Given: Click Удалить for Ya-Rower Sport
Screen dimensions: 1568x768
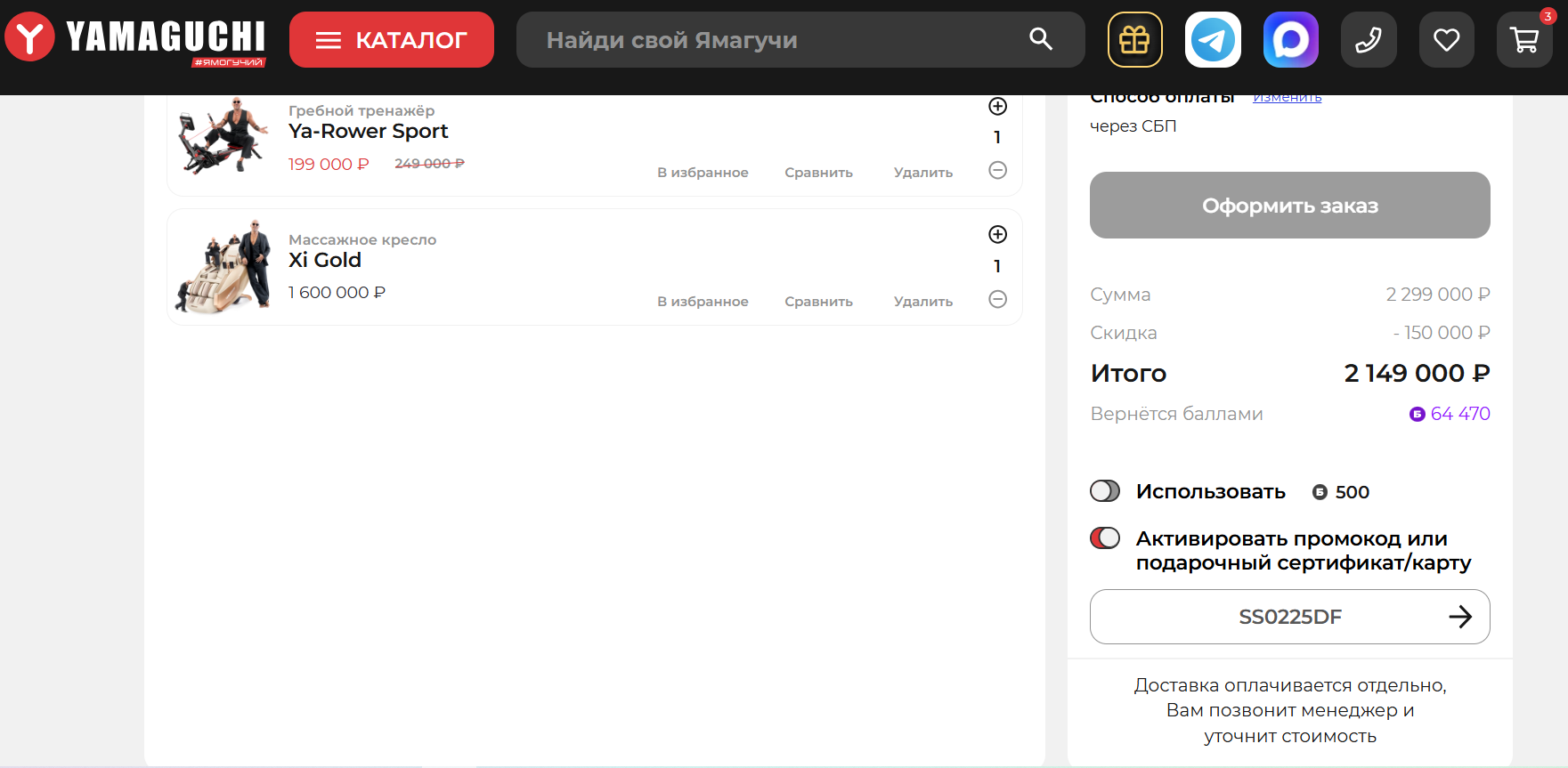Looking at the screenshot, I should click(923, 173).
